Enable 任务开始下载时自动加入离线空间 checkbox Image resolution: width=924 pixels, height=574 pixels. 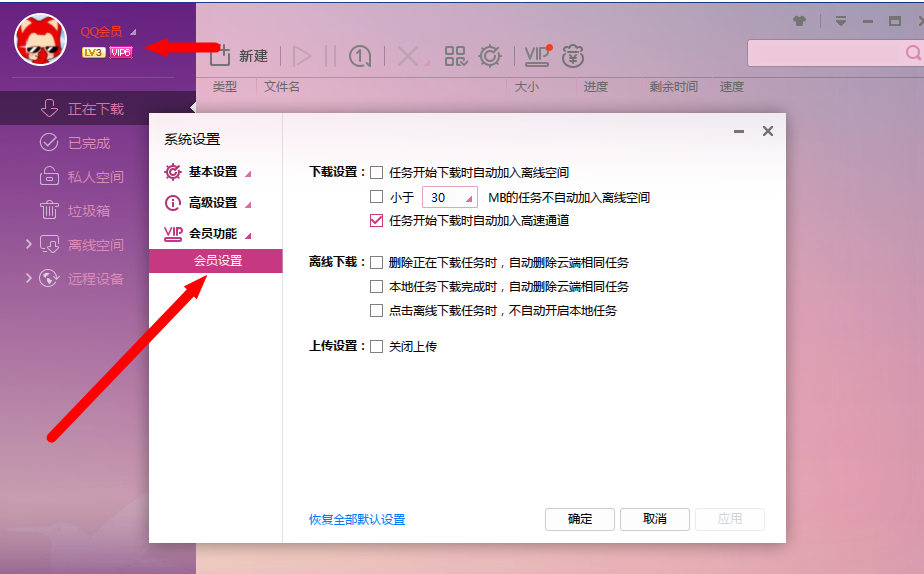[377, 172]
